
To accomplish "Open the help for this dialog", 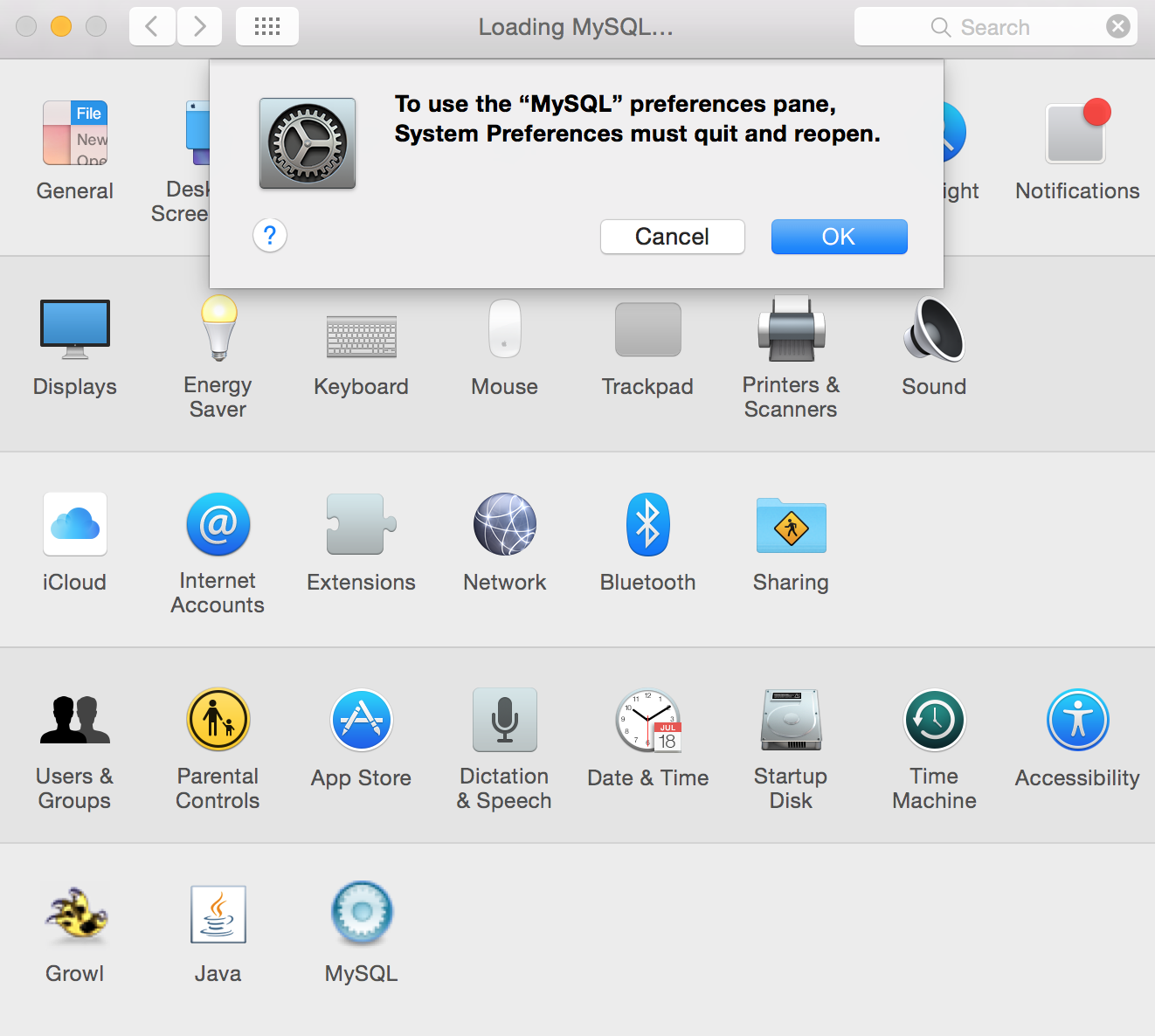I will click(270, 235).
